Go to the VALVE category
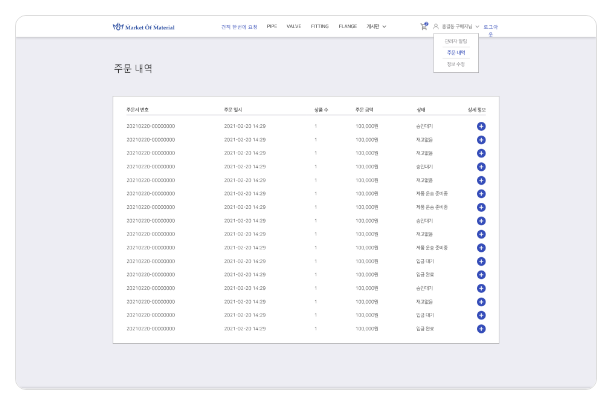This screenshot has height=405, width=612. pos(294,26)
